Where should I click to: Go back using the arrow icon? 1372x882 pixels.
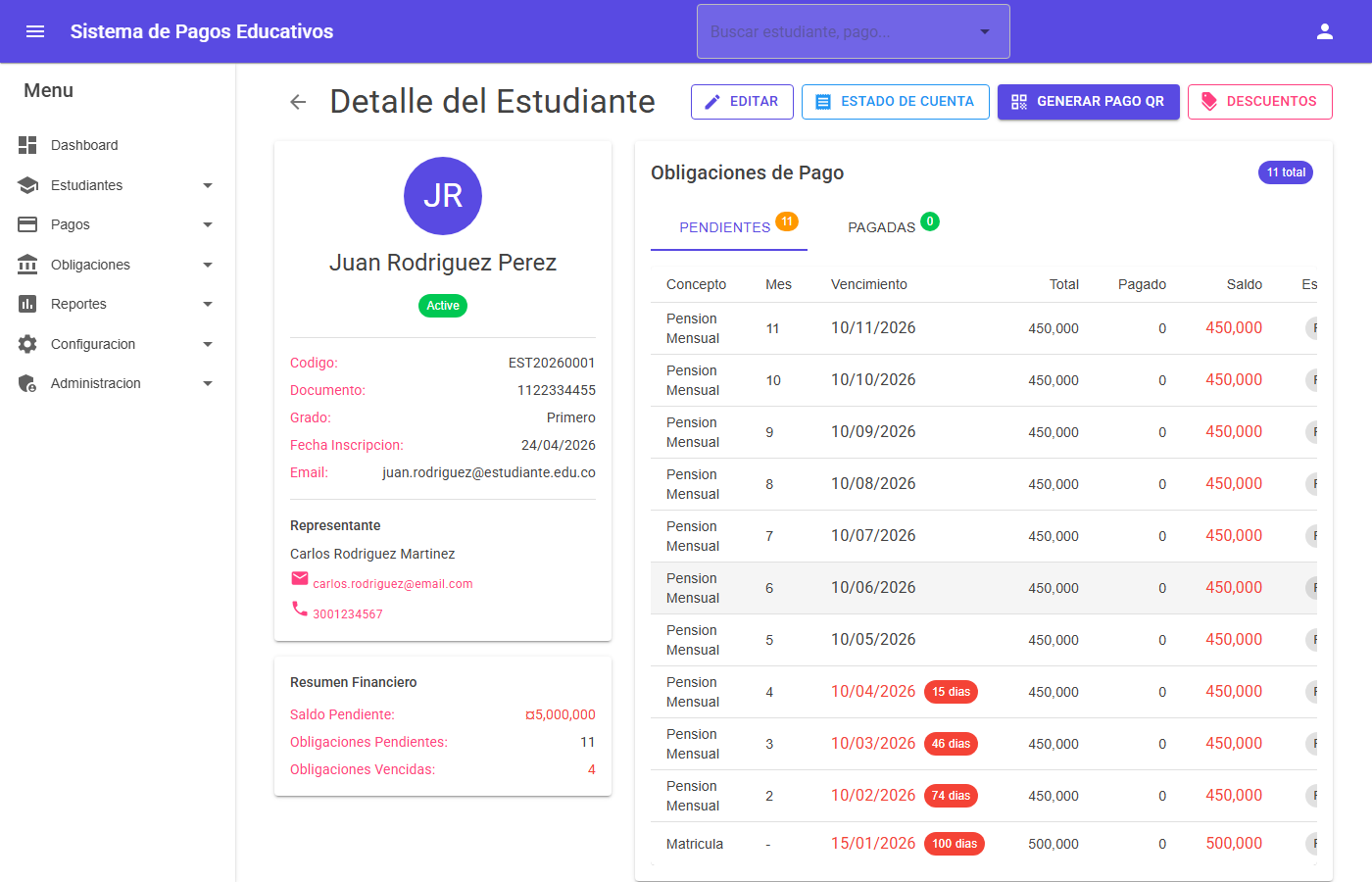pyautogui.click(x=298, y=102)
